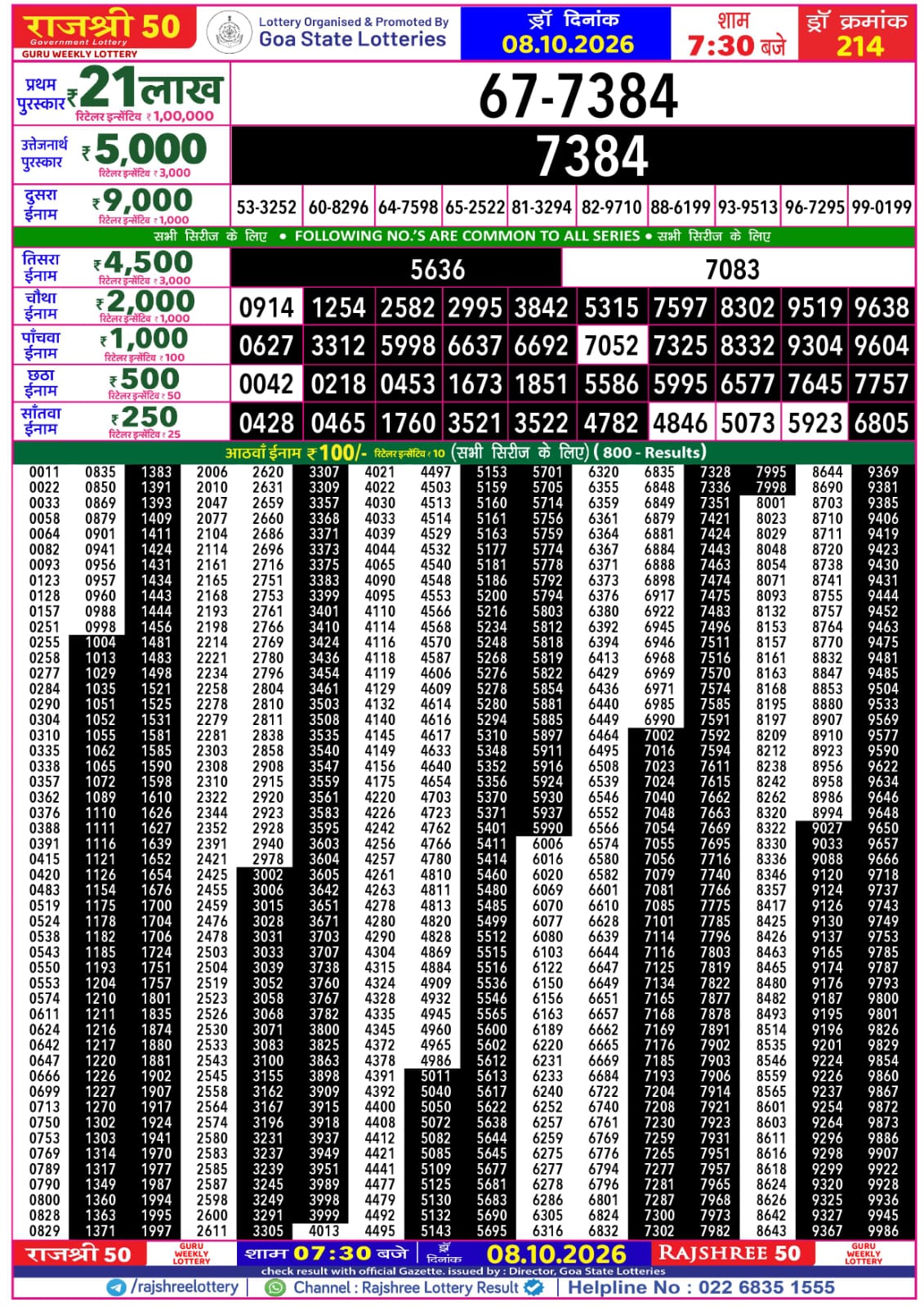
Task: Click first prize winning number 67-7384
Action: click(x=578, y=96)
